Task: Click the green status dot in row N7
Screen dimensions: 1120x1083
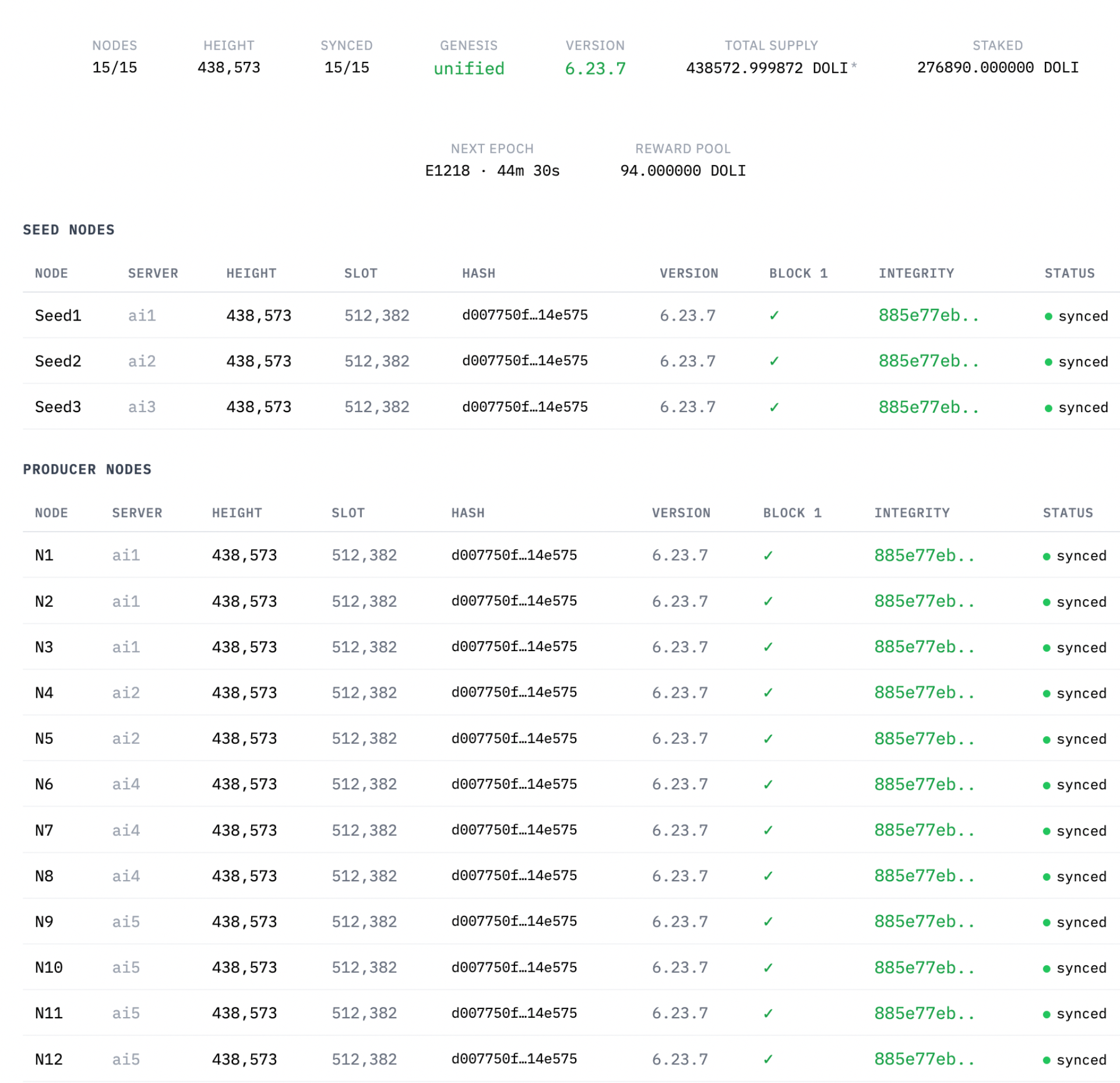Action: click(x=1047, y=831)
